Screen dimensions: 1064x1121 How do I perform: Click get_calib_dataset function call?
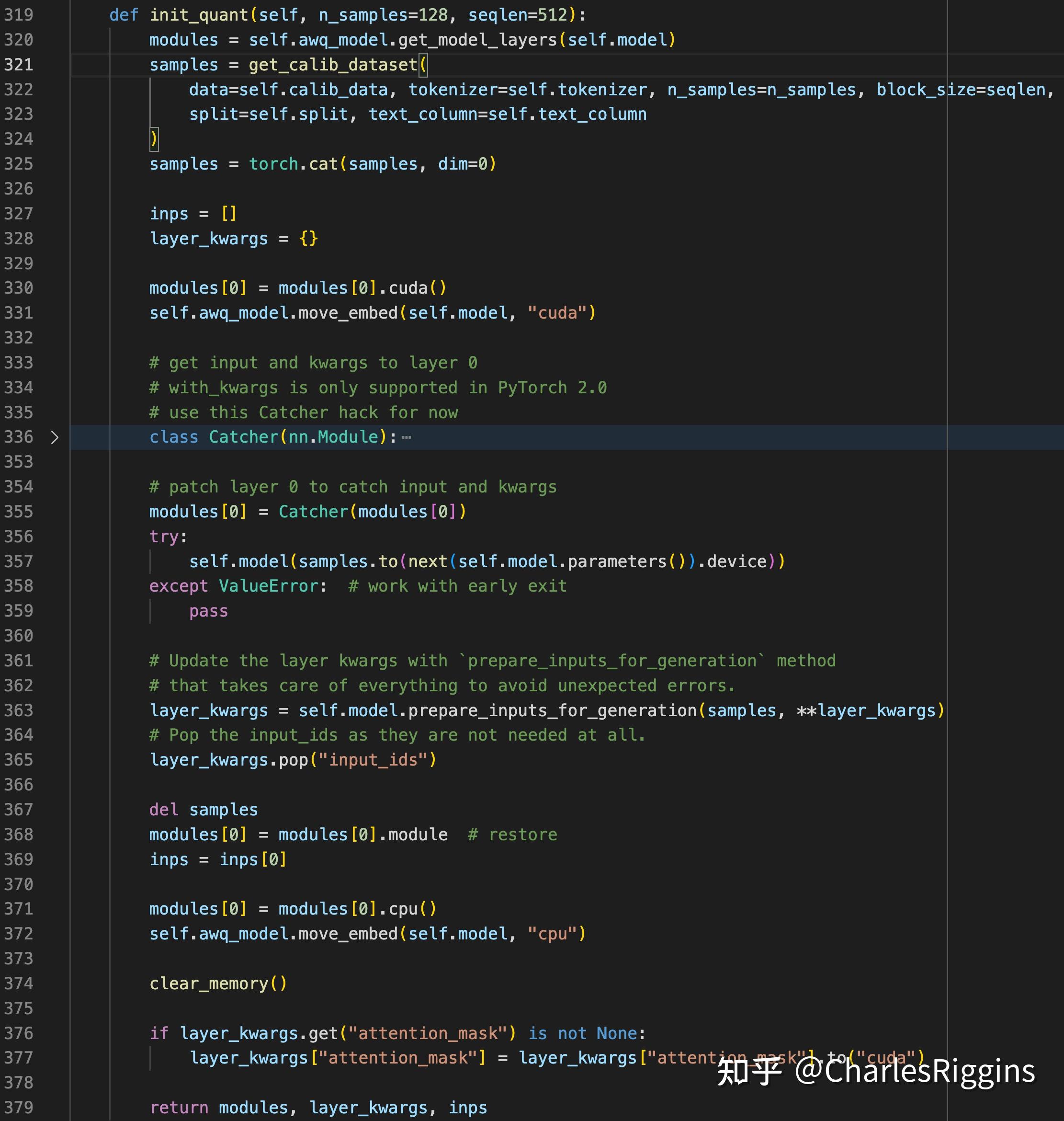(333, 65)
